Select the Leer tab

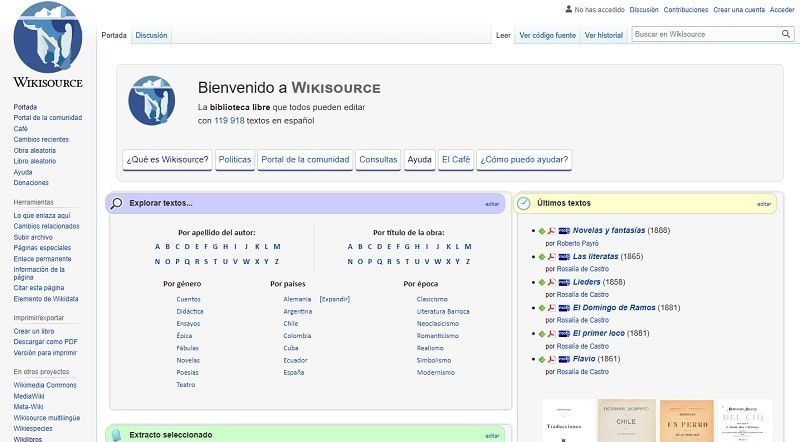coord(503,35)
